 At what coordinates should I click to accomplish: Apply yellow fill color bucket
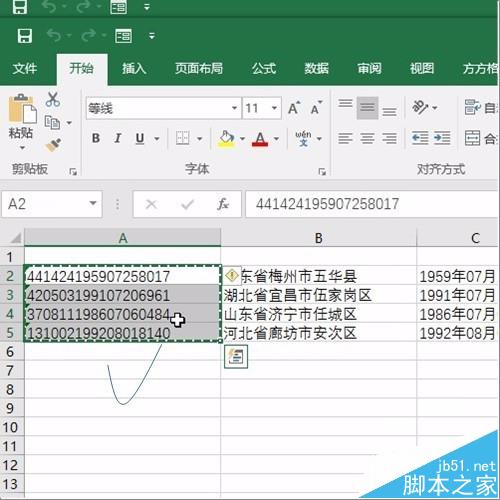226,138
